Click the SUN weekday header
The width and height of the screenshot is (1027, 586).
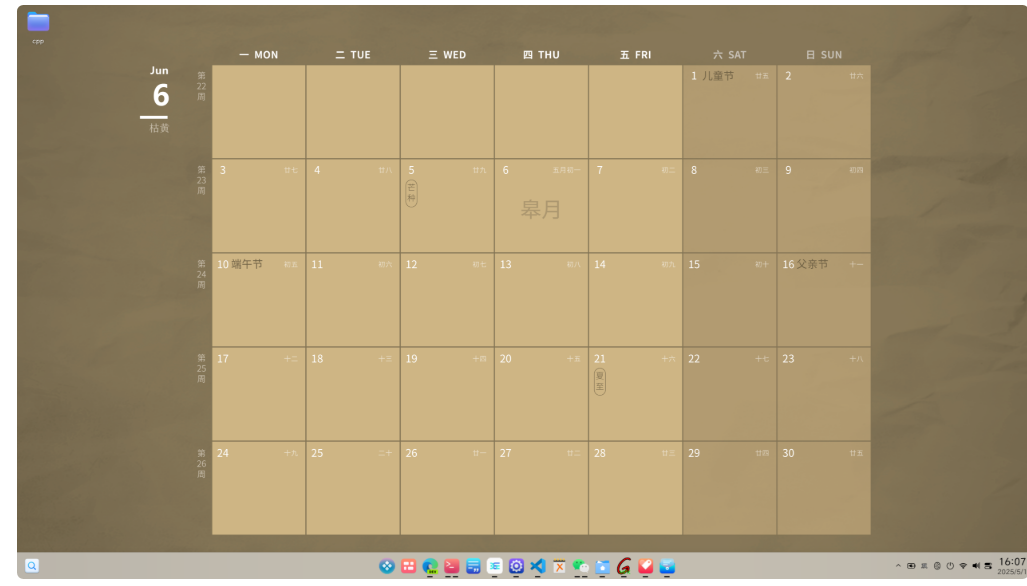[x=824, y=55]
